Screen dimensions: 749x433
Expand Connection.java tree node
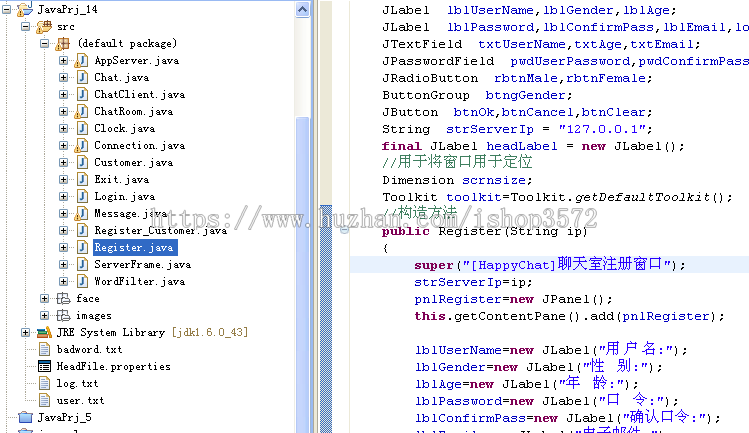coord(63,145)
